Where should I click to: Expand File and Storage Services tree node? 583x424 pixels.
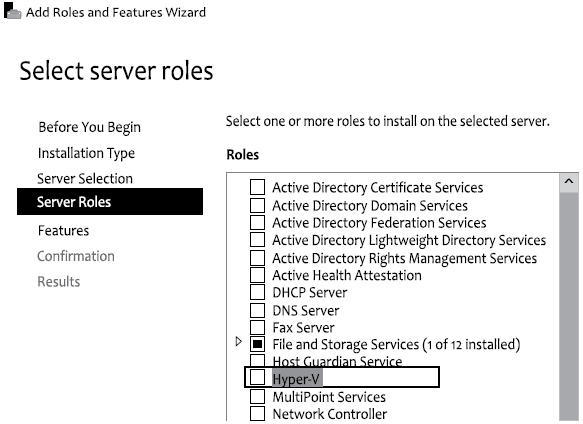tap(239, 341)
